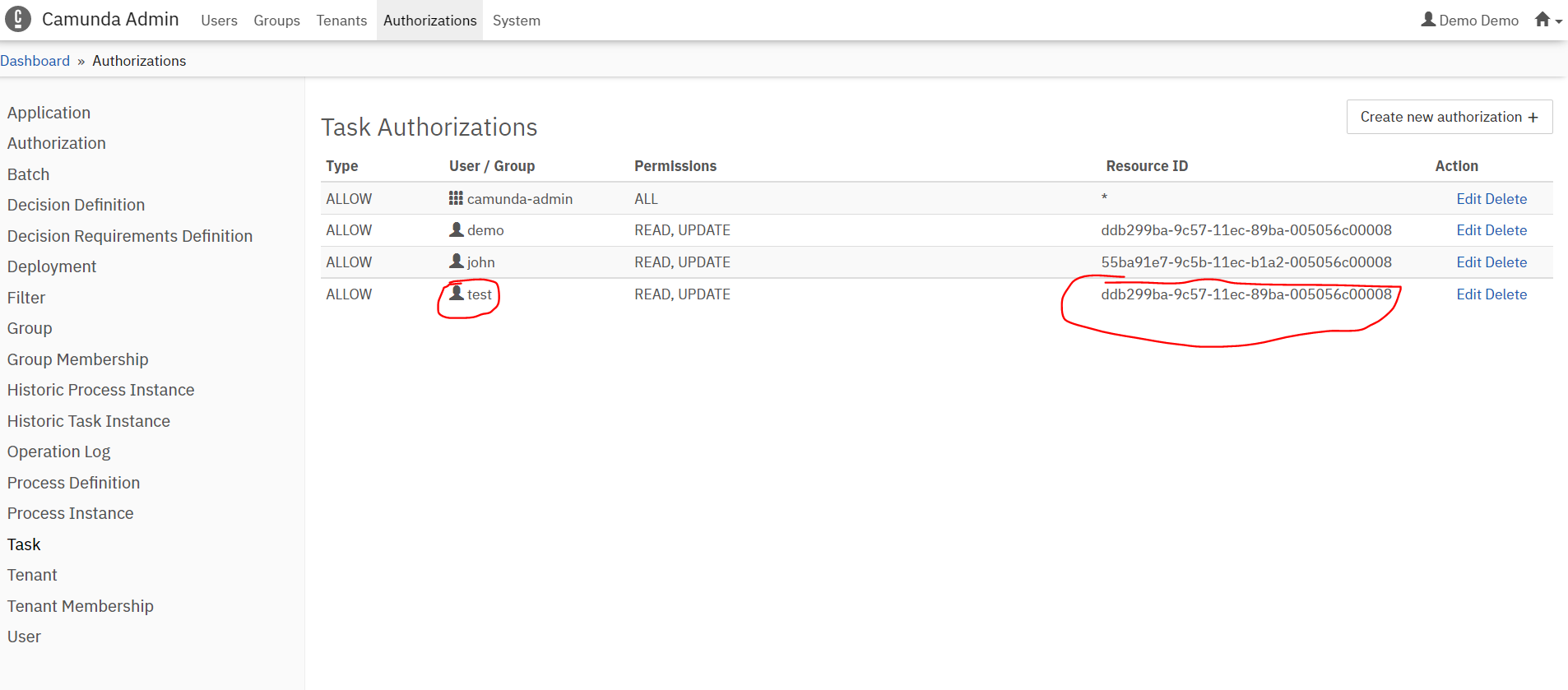Select Group Membership in the sidebar

(x=78, y=359)
